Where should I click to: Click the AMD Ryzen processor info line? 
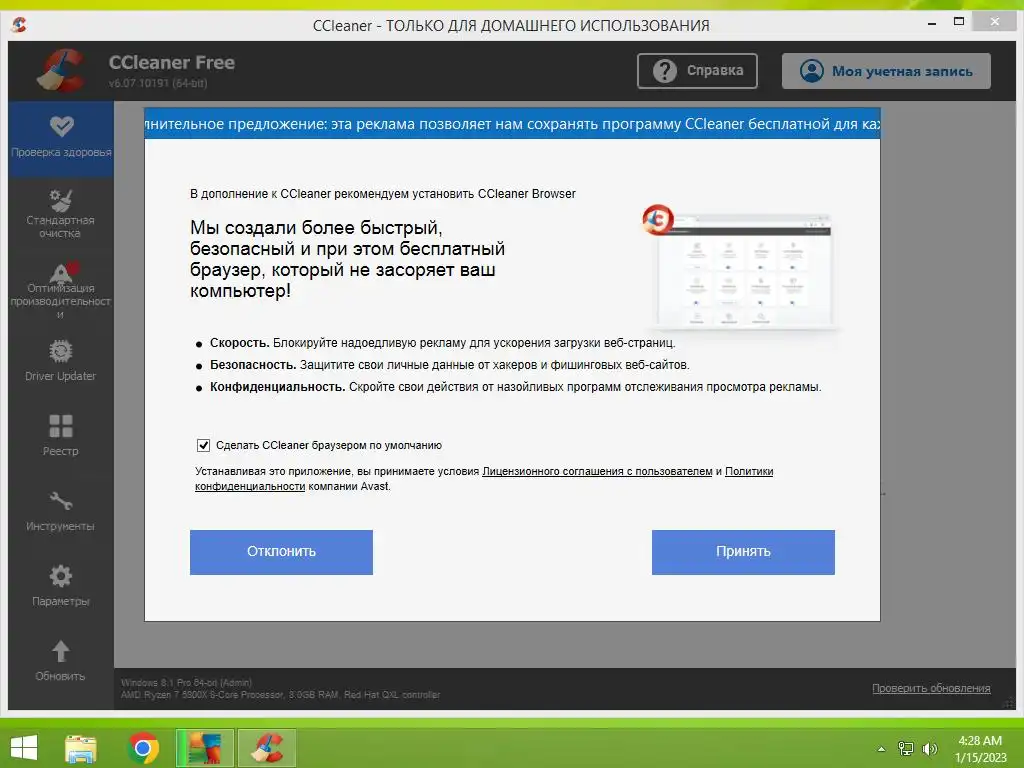(280, 695)
